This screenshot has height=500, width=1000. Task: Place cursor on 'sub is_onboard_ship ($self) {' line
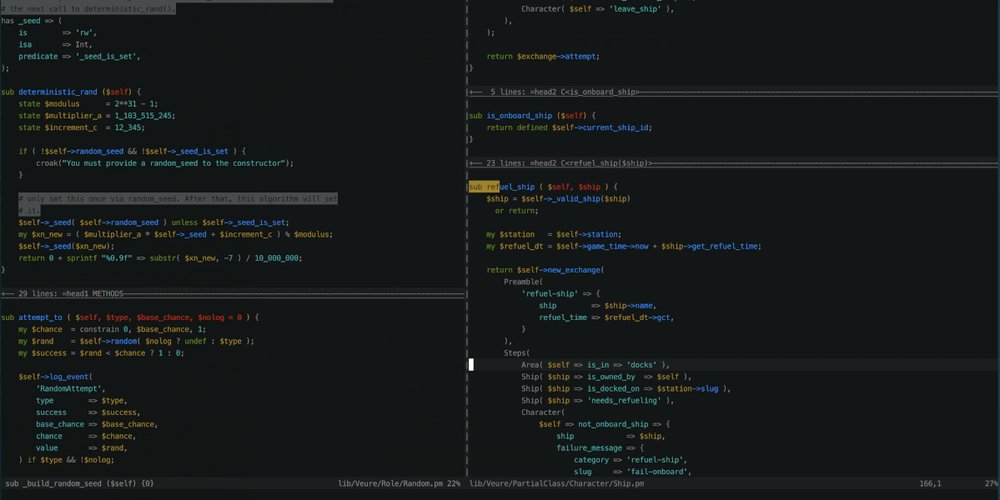click(x=533, y=115)
